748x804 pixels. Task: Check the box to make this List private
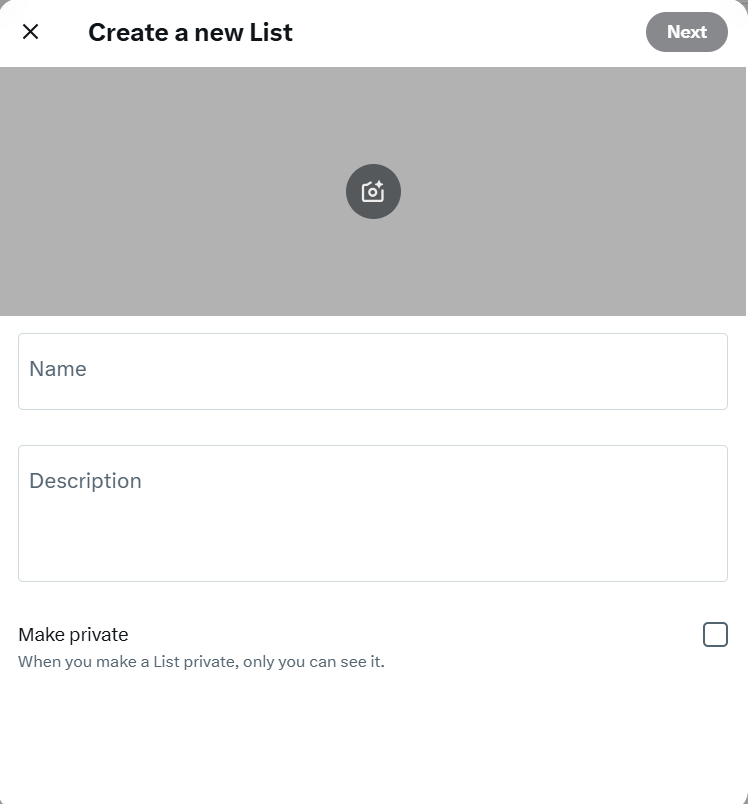[x=716, y=634]
